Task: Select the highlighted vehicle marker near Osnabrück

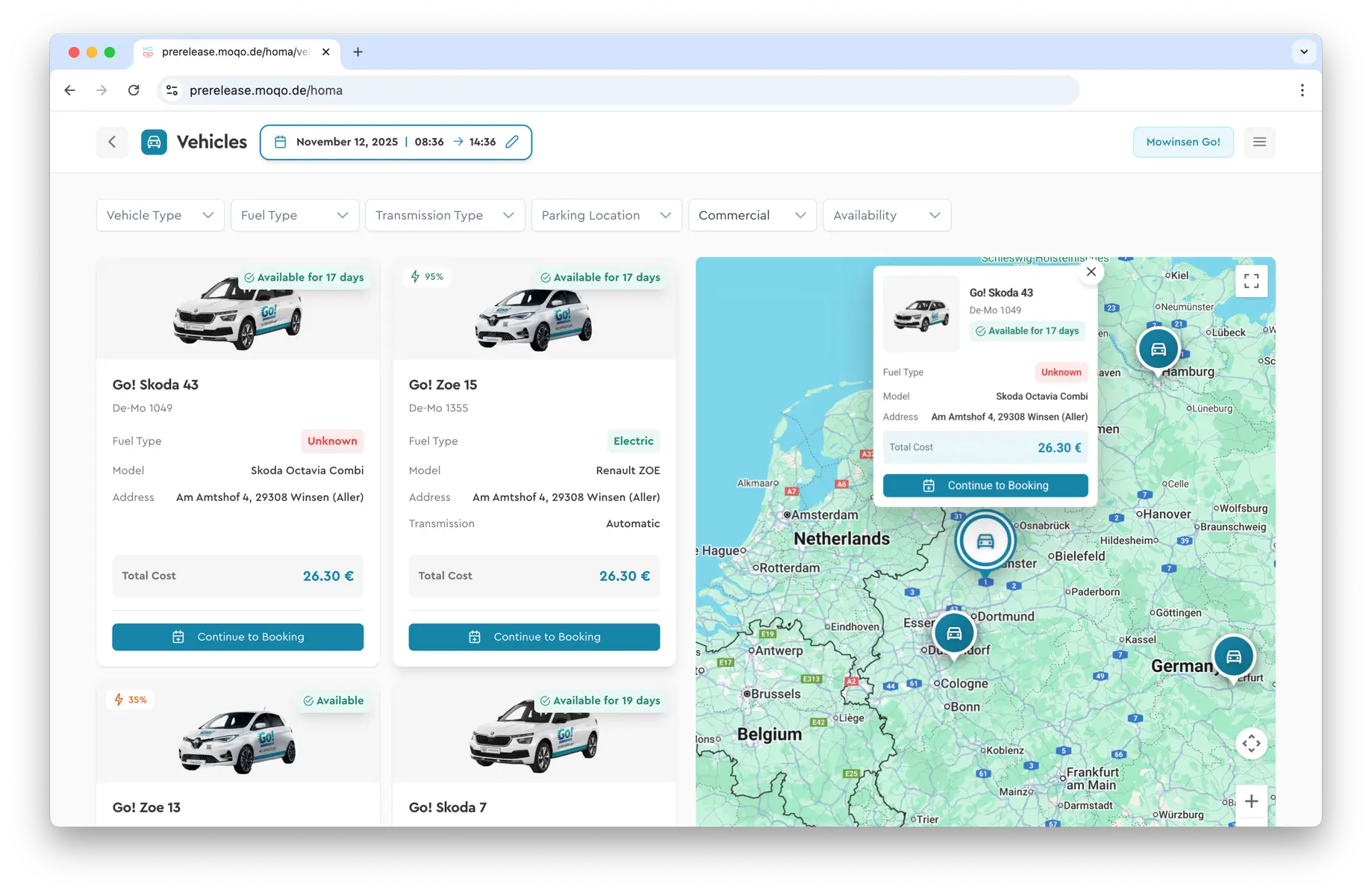Action: click(985, 541)
